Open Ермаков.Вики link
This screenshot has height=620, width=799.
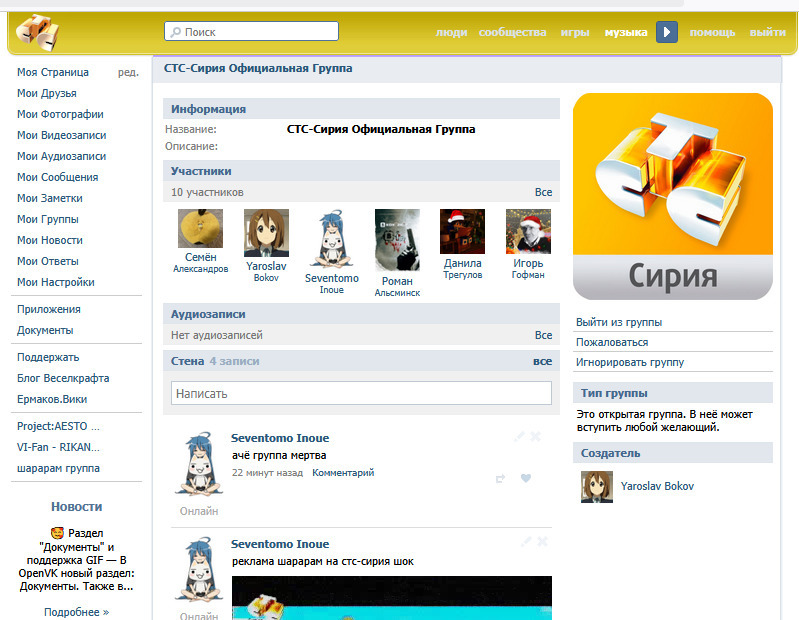coord(52,399)
